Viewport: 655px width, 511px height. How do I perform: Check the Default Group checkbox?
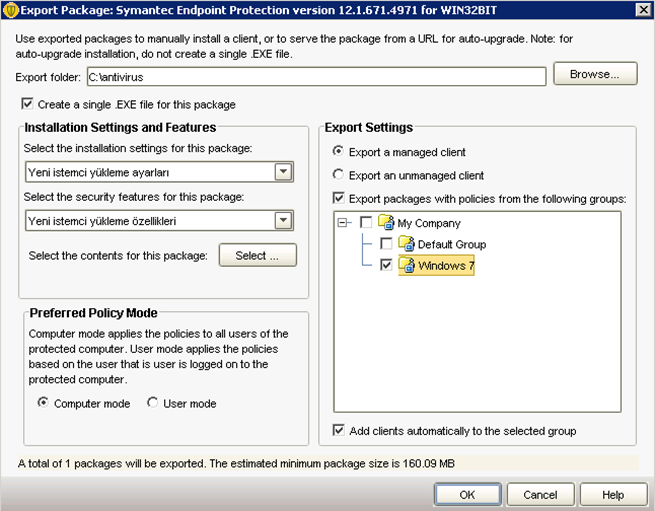coord(386,243)
